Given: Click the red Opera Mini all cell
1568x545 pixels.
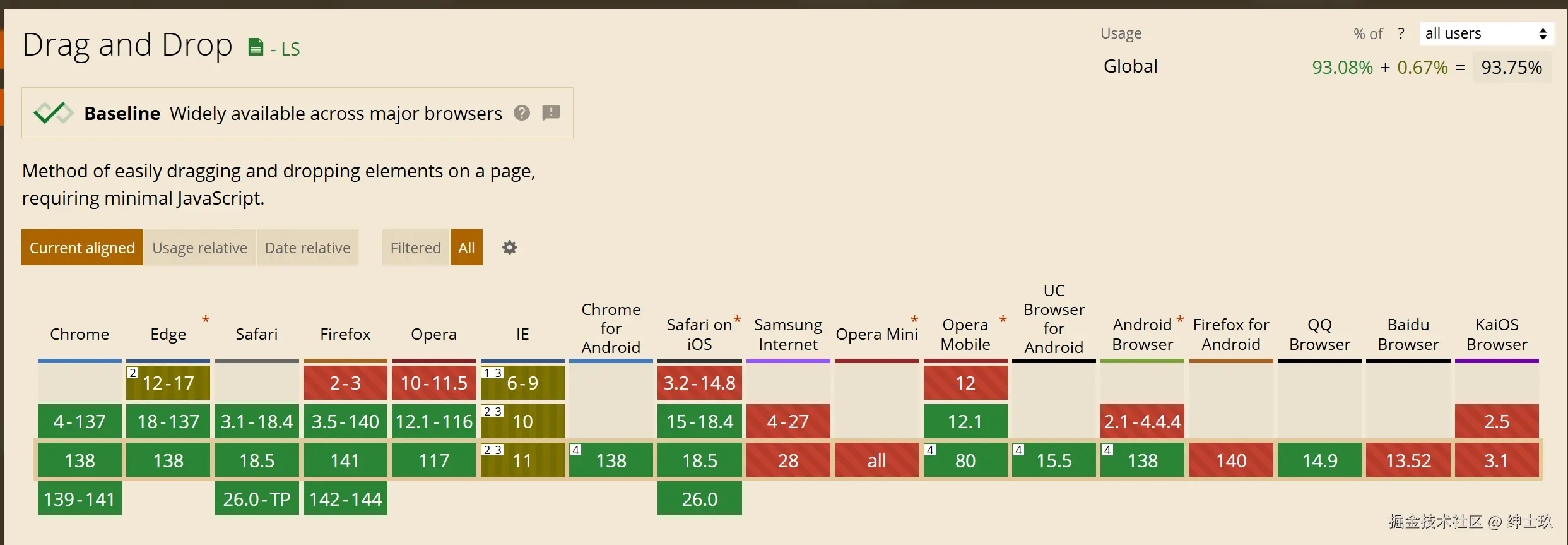Looking at the screenshot, I should coord(876,460).
